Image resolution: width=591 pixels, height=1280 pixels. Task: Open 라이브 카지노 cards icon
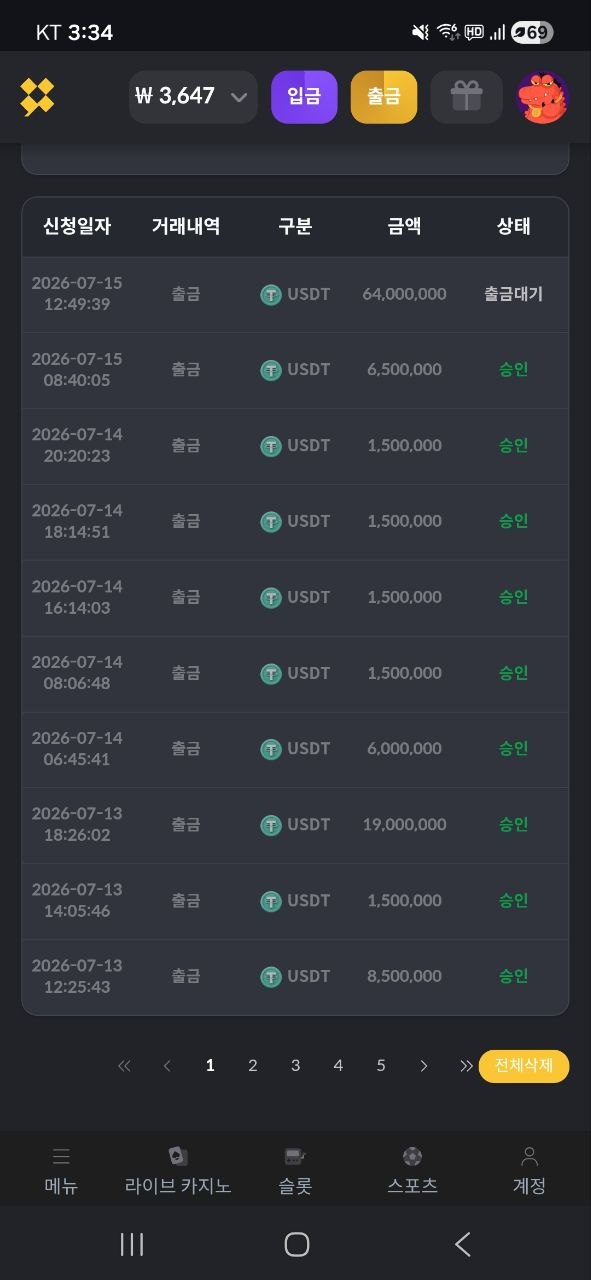click(178, 1156)
